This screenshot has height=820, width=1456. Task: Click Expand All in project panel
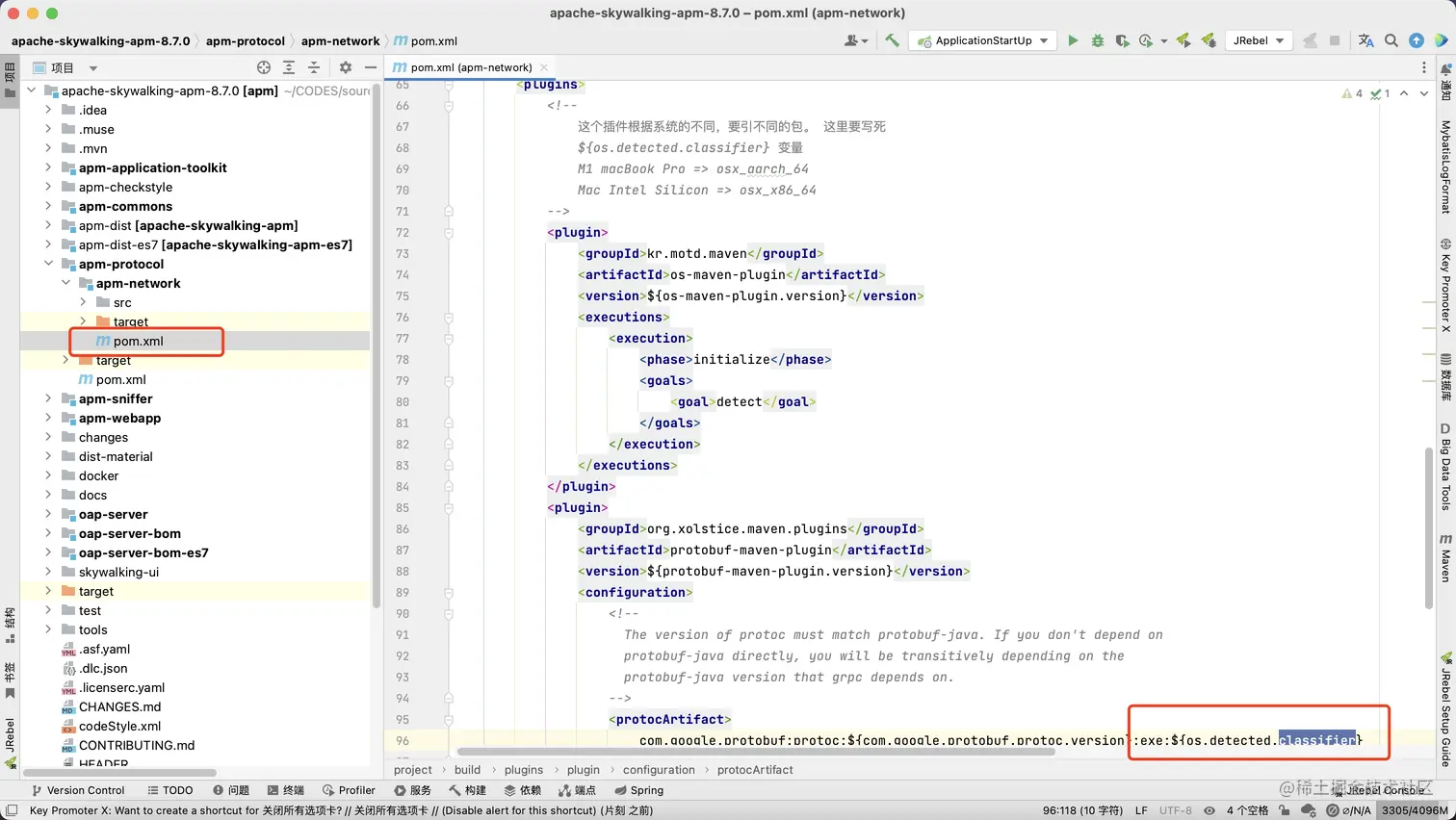[x=289, y=67]
